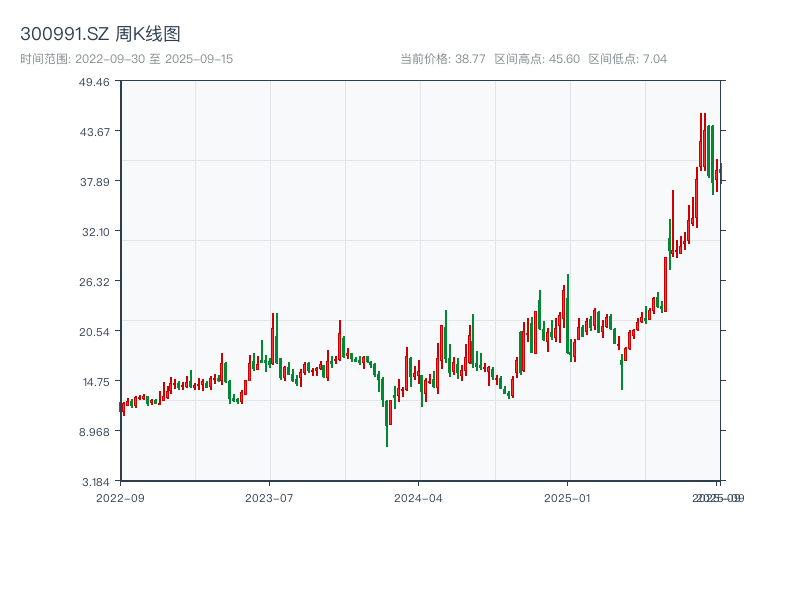Click the y-axis value 26.32
Screen dimensions: 800x600
pyautogui.click(x=94, y=282)
